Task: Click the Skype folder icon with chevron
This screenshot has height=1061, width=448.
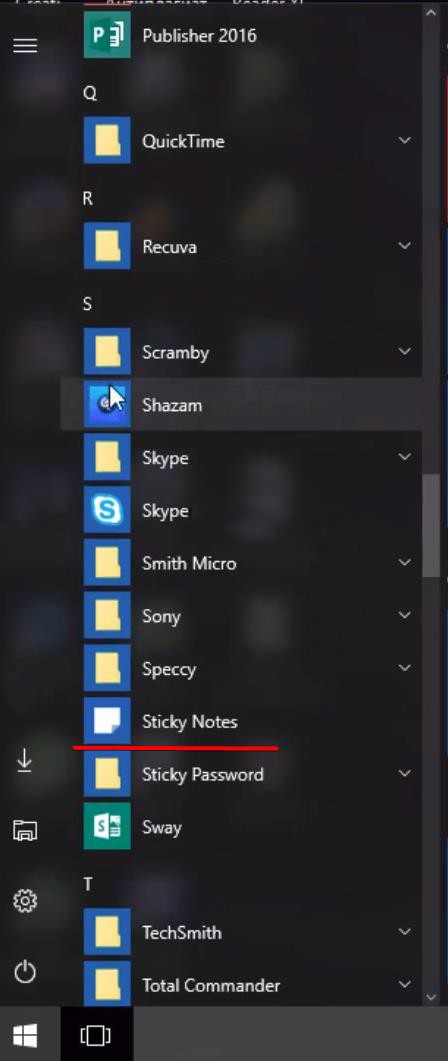Action: (107, 457)
